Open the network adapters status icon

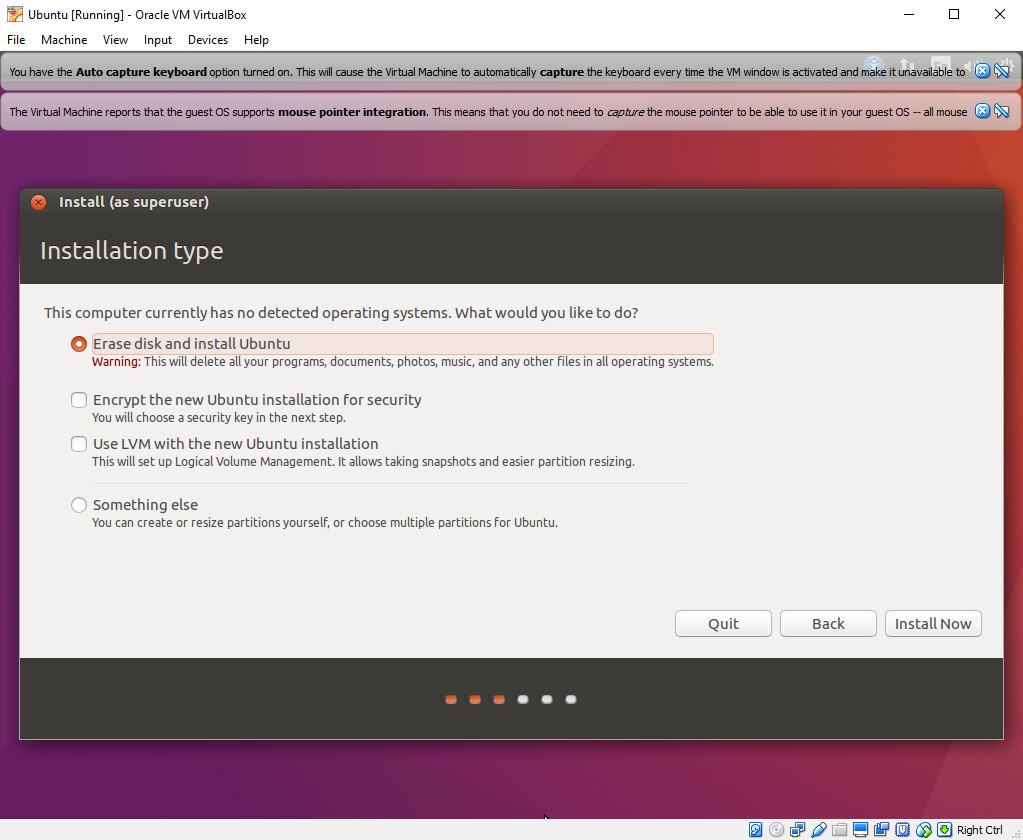797,830
